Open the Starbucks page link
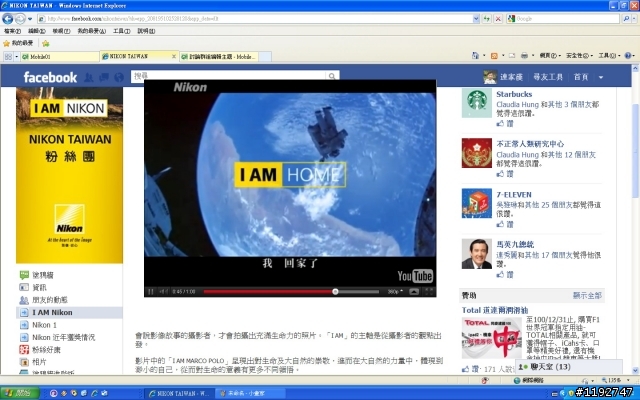This screenshot has height=400, width=640. 514,94
